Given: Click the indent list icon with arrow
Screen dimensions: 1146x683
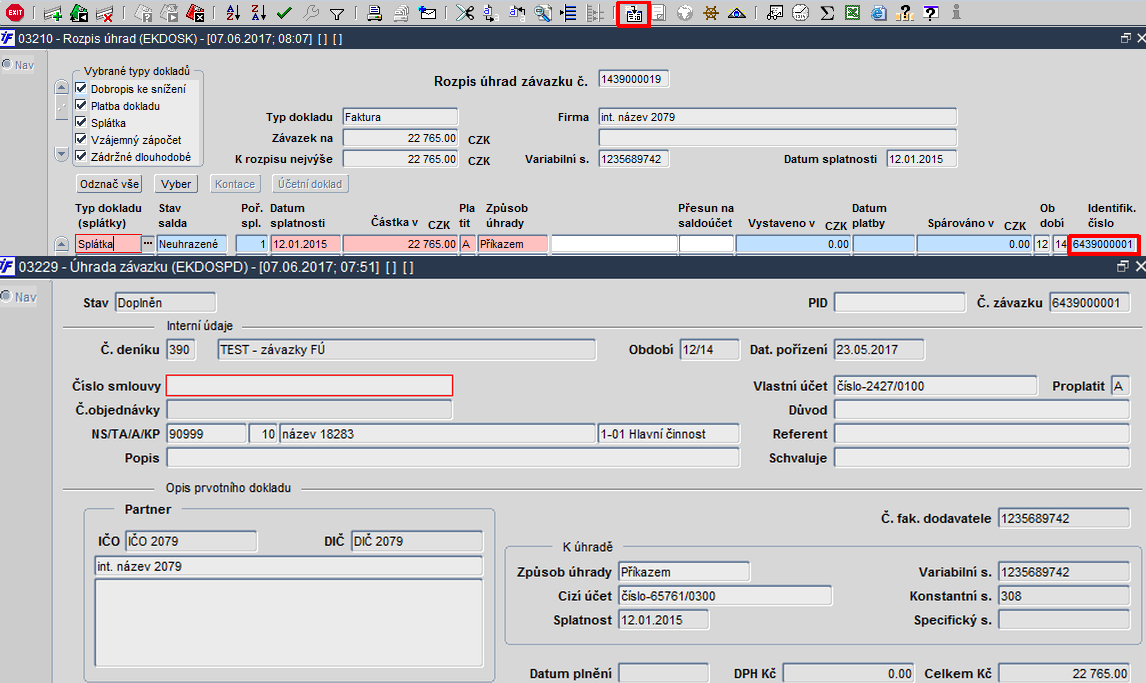Looking at the screenshot, I should 569,12.
